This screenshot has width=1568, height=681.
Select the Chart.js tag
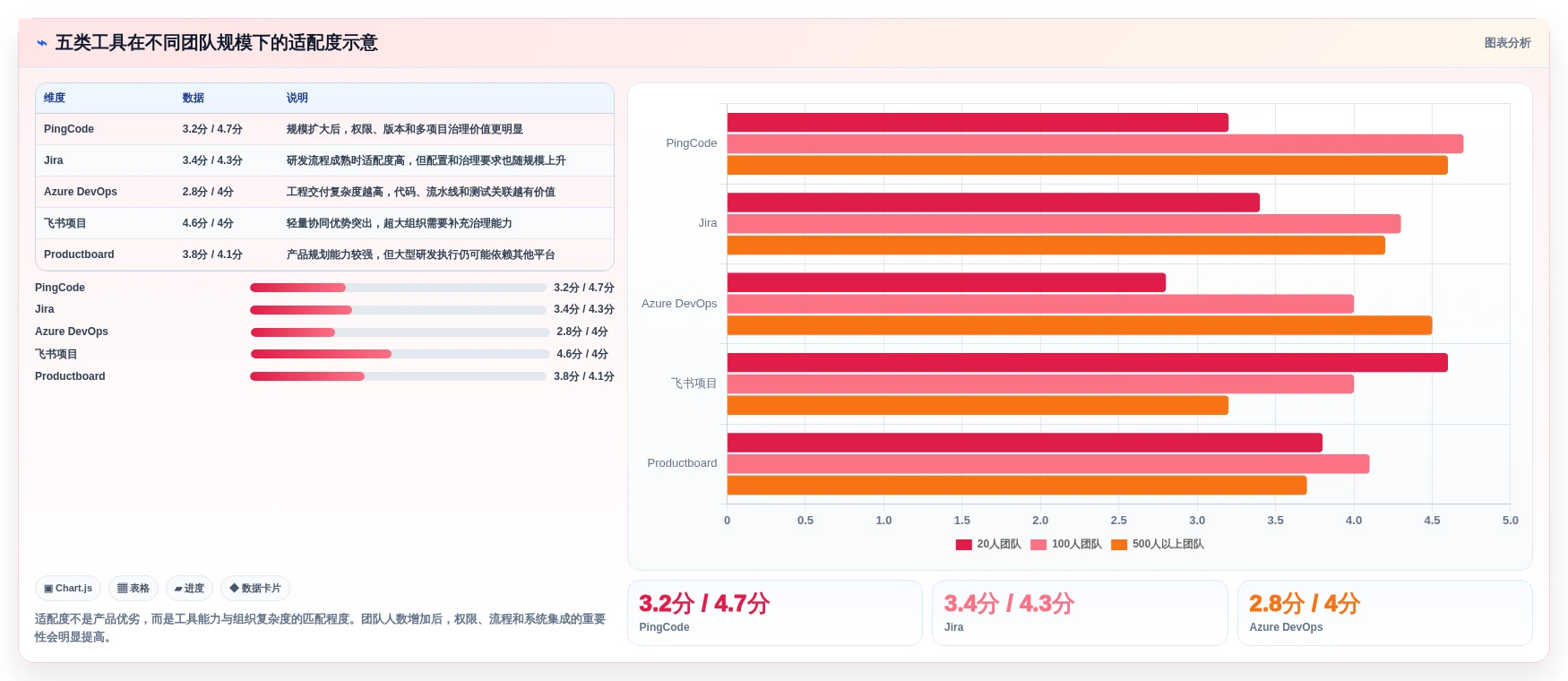[68, 589]
